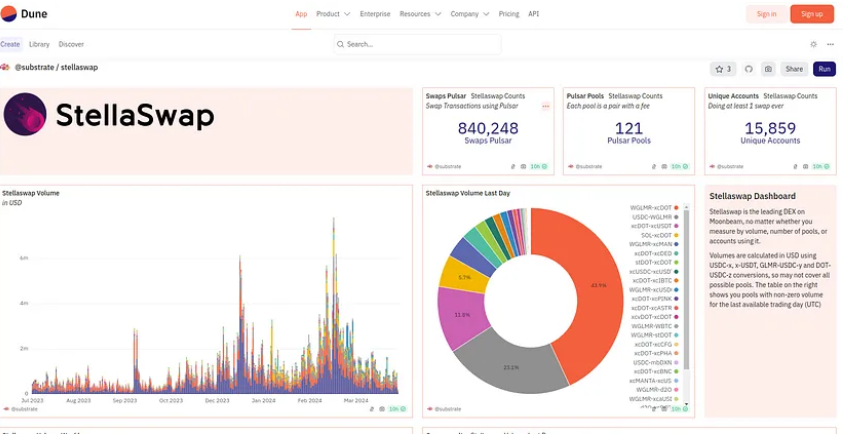Open @substrate link on Unique Accounts card
The height and width of the screenshot is (442, 848).
pos(730,167)
